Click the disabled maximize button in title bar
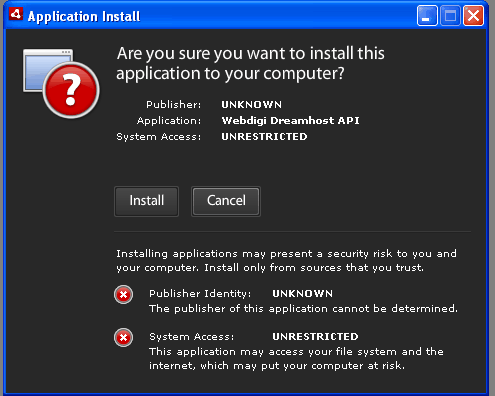Screen dimensions: 495x396 [450, 15]
